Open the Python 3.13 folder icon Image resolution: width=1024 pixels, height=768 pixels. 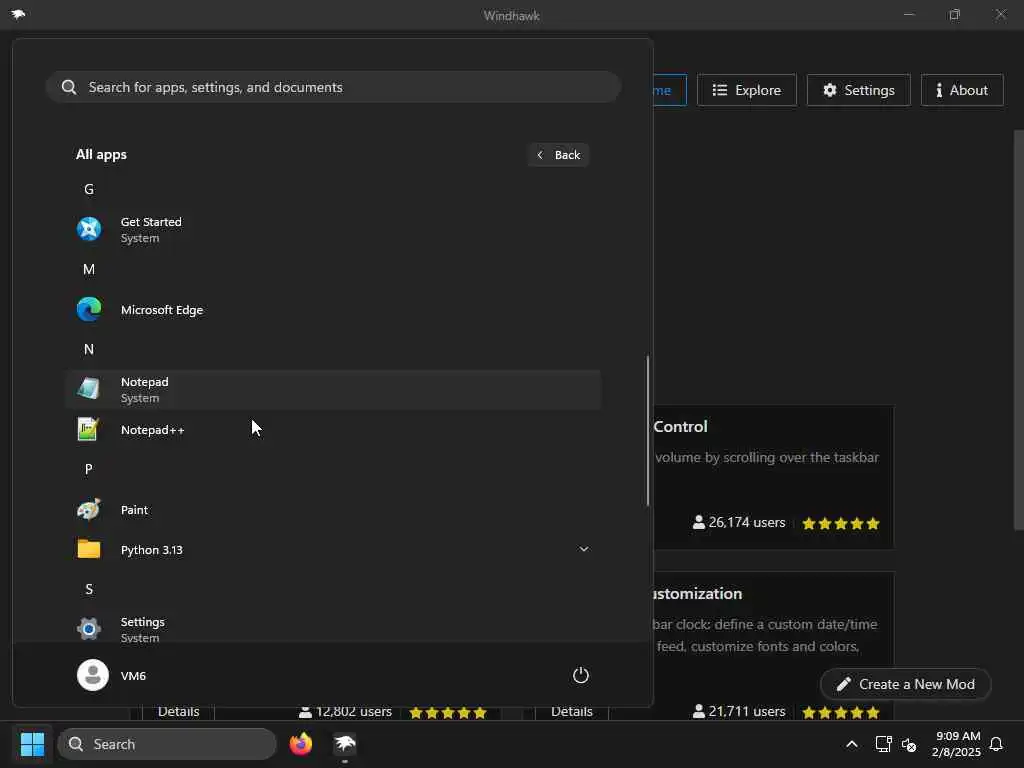point(89,549)
